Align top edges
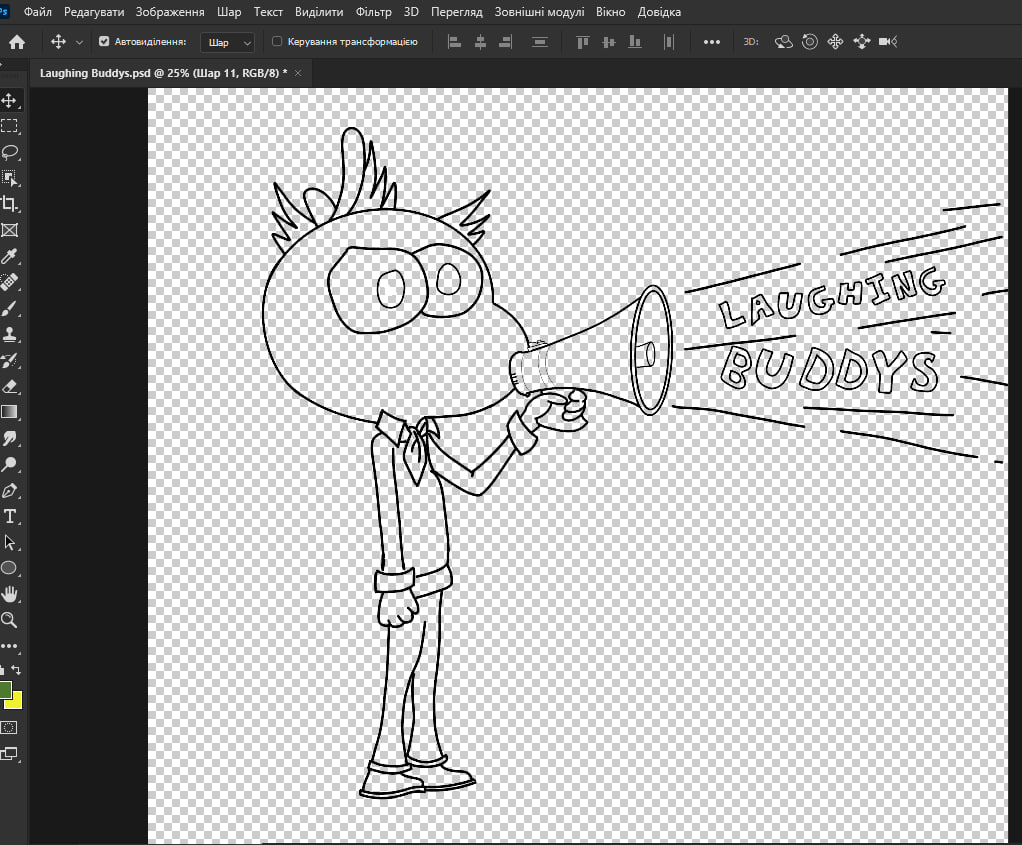 click(583, 42)
